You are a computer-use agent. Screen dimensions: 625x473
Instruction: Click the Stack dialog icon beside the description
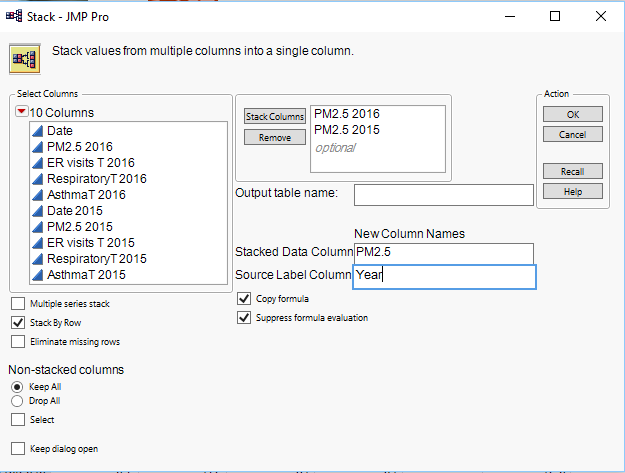point(24,59)
